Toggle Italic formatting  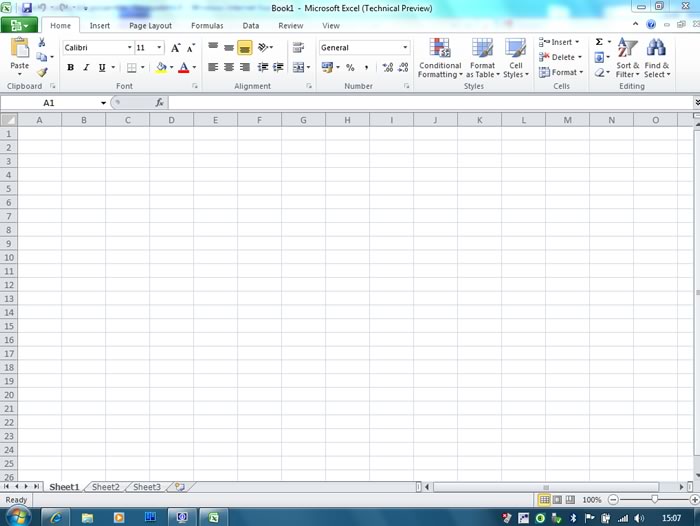tap(86, 68)
